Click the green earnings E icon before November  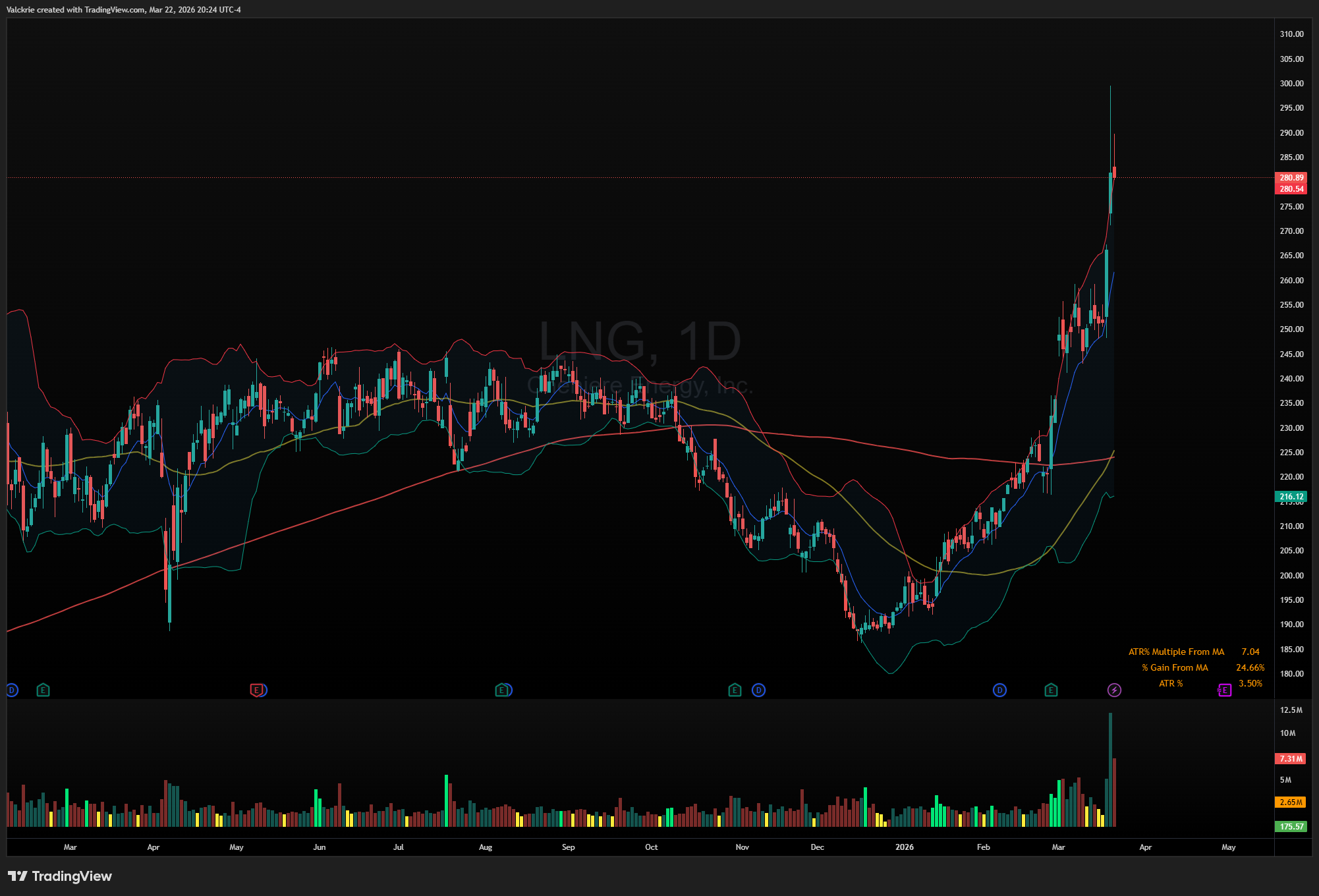[x=735, y=690]
